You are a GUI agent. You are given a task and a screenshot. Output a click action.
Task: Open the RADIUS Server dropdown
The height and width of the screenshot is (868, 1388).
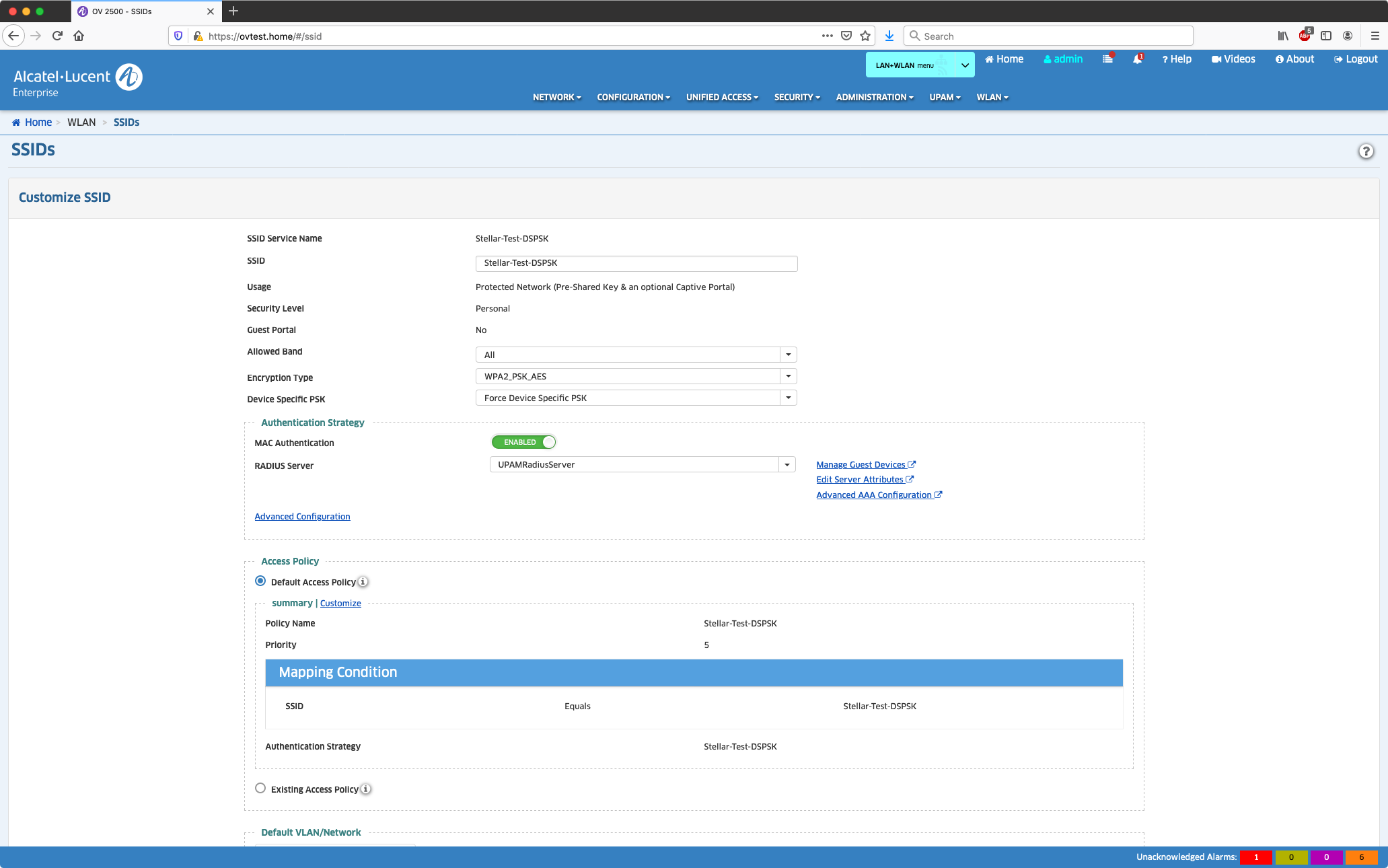787,464
